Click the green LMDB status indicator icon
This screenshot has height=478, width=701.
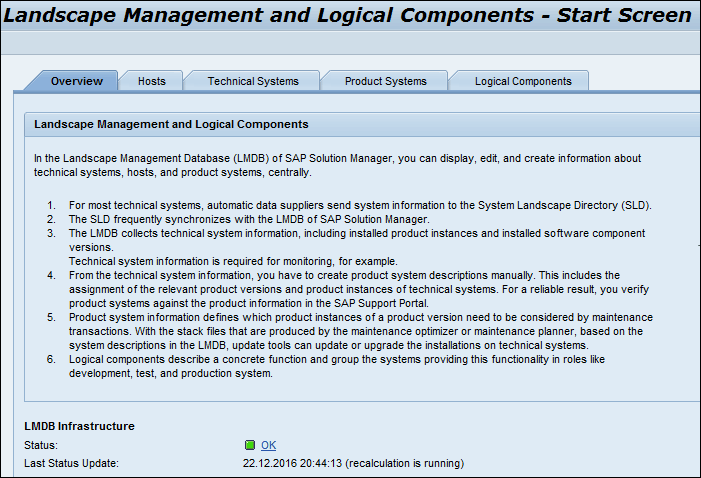pos(250,445)
